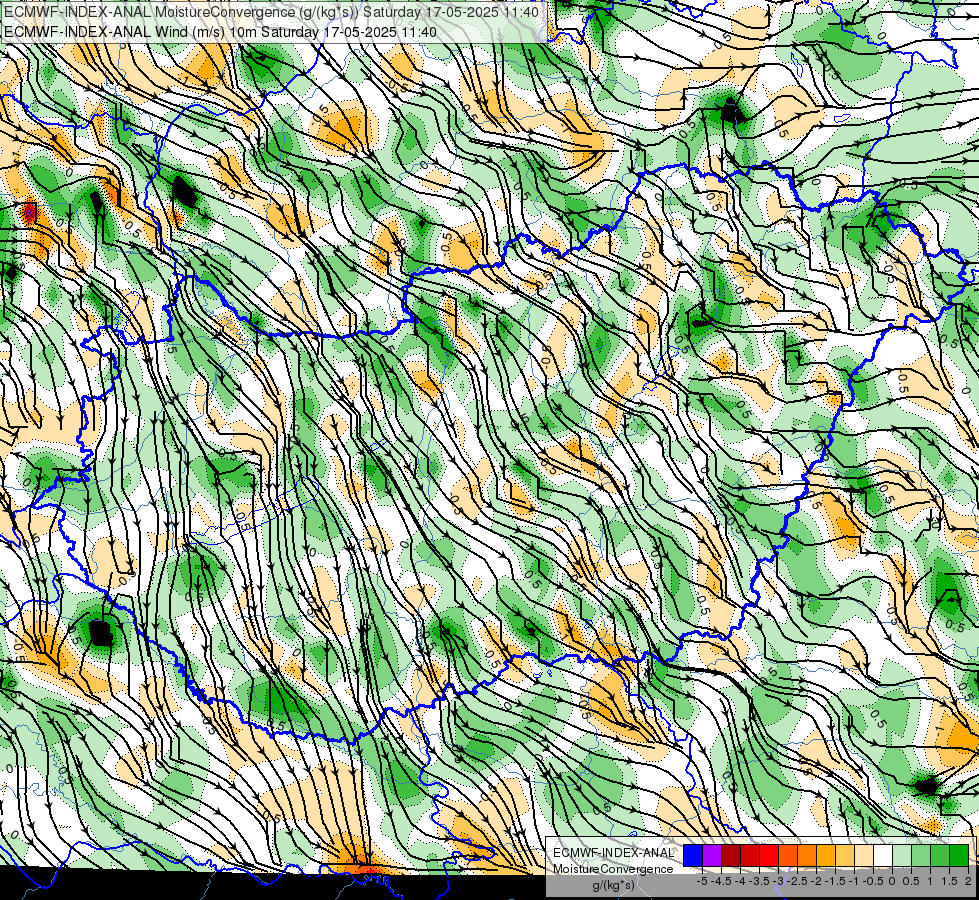The width and height of the screenshot is (979, 900).
Task: Click the legend label MoistureConvergence
Action: 613,869
